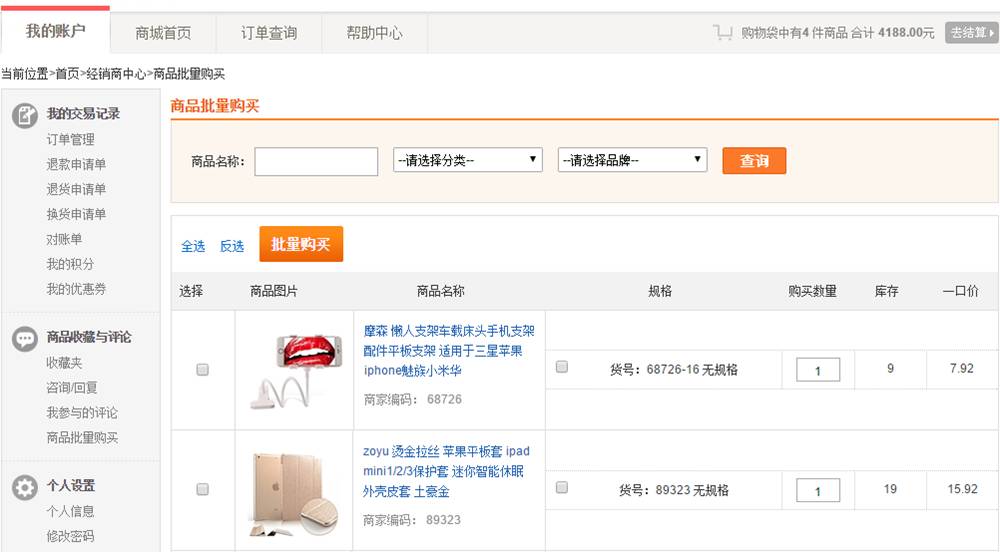The width and height of the screenshot is (1000, 552).
Task: Click the 去结算 checkout button
Action: (972, 33)
